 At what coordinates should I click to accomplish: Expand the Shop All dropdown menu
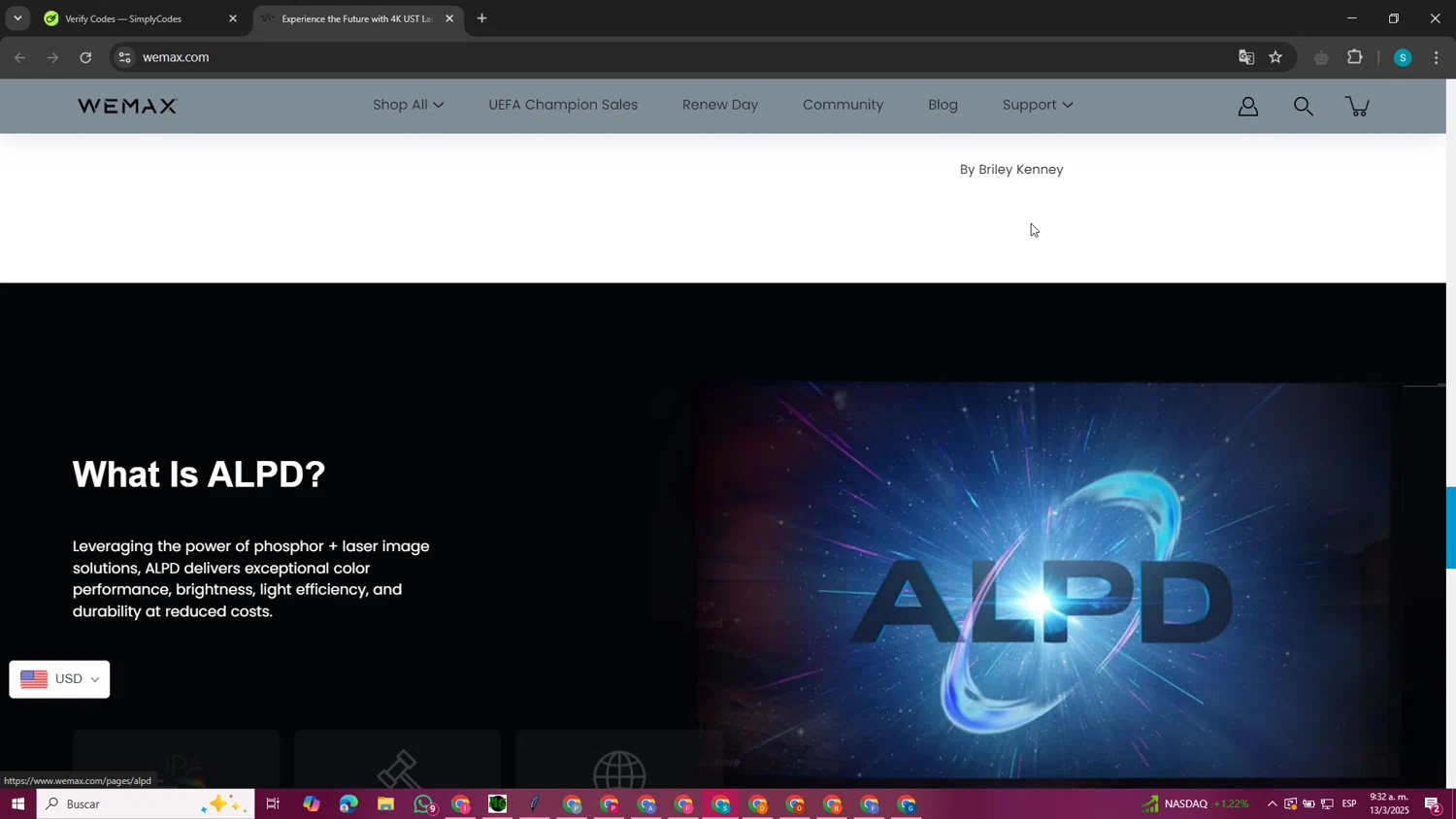click(409, 105)
